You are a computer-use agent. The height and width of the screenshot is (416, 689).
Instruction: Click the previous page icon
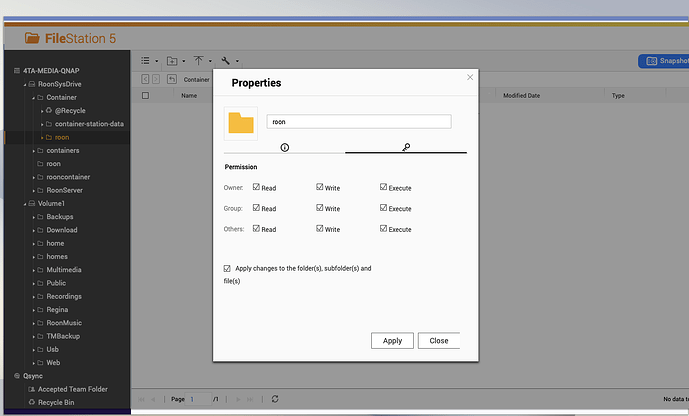pyautogui.click(x=153, y=399)
